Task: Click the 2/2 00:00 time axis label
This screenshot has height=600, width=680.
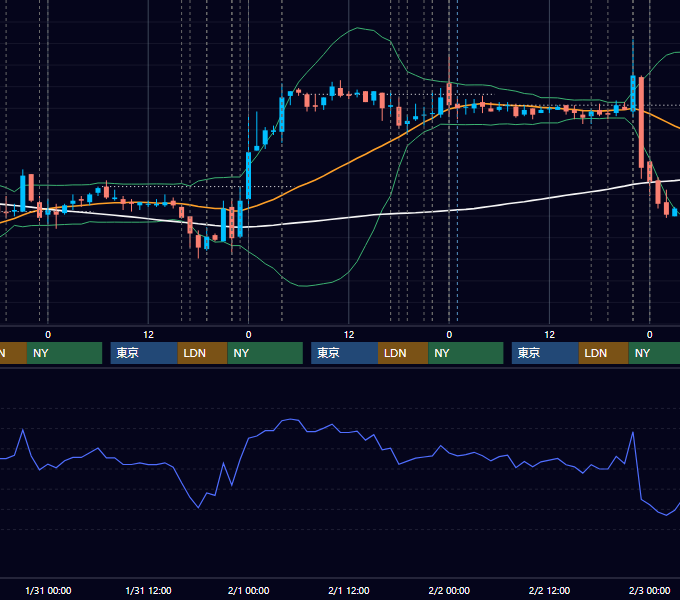Action: pos(449,590)
